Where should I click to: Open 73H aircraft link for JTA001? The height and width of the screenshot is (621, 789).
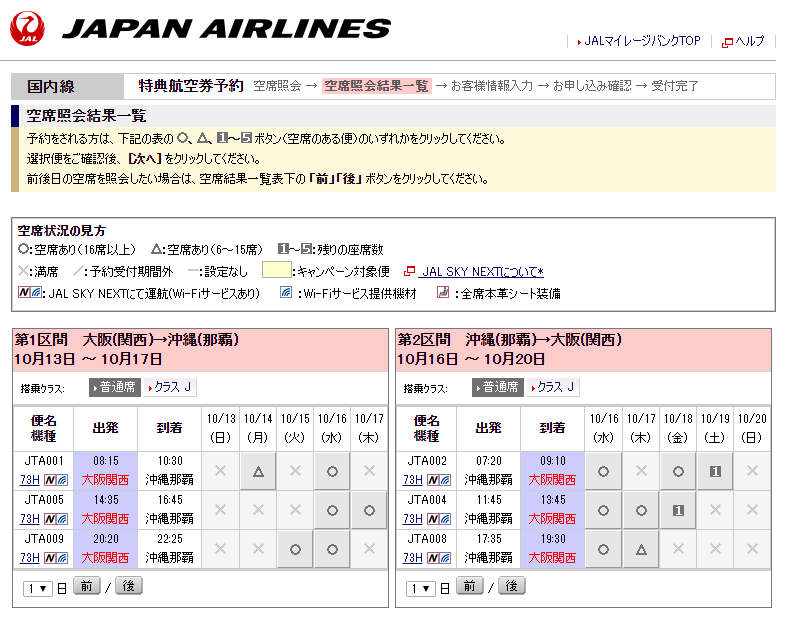(30, 480)
